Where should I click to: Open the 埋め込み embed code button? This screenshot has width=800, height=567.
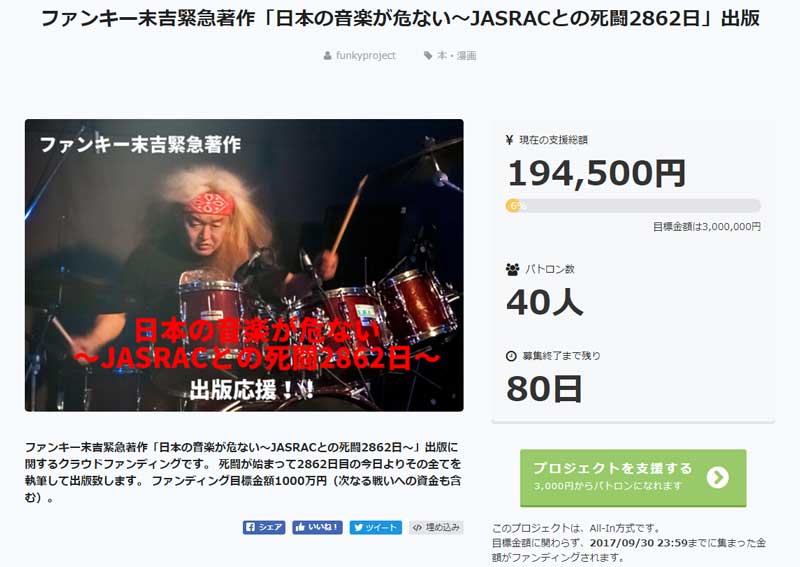pyautogui.click(x=436, y=527)
